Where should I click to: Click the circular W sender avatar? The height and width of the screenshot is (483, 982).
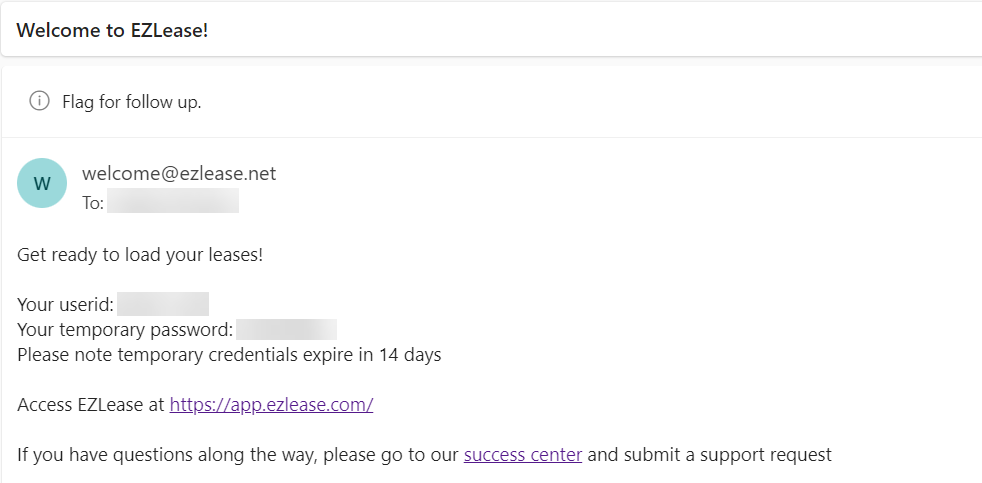pyautogui.click(x=42, y=183)
